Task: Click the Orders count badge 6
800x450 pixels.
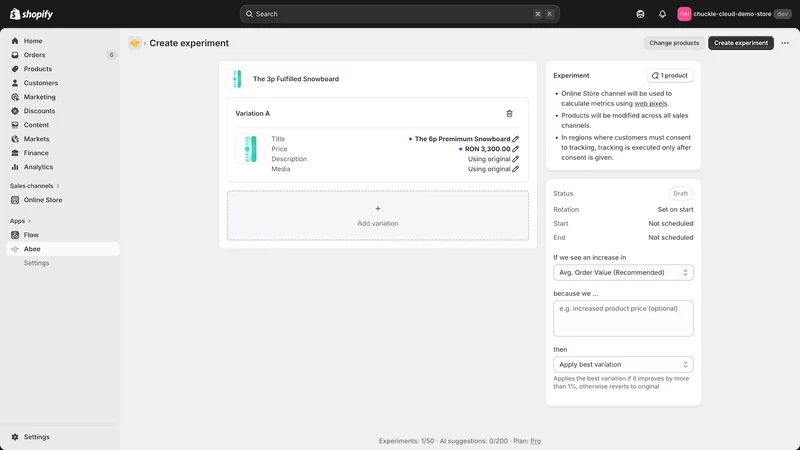Action: click(x=111, y=55)
